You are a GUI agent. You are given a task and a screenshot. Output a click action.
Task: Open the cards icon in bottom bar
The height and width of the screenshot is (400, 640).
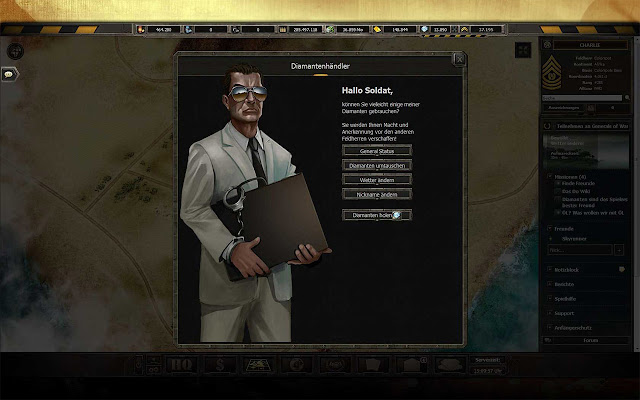click(373, 364)
